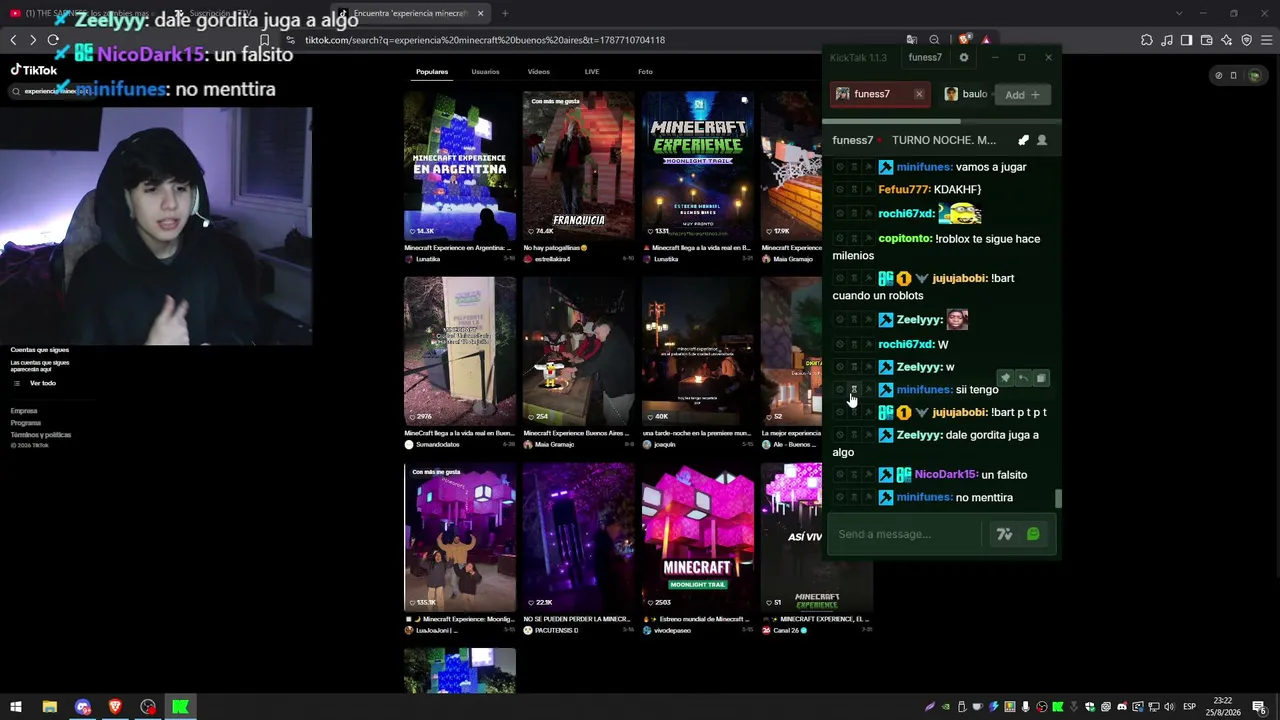The width and height of the screenshot is (1280, 720).
Task: Open the Empresa footer link
Action: 24,411
